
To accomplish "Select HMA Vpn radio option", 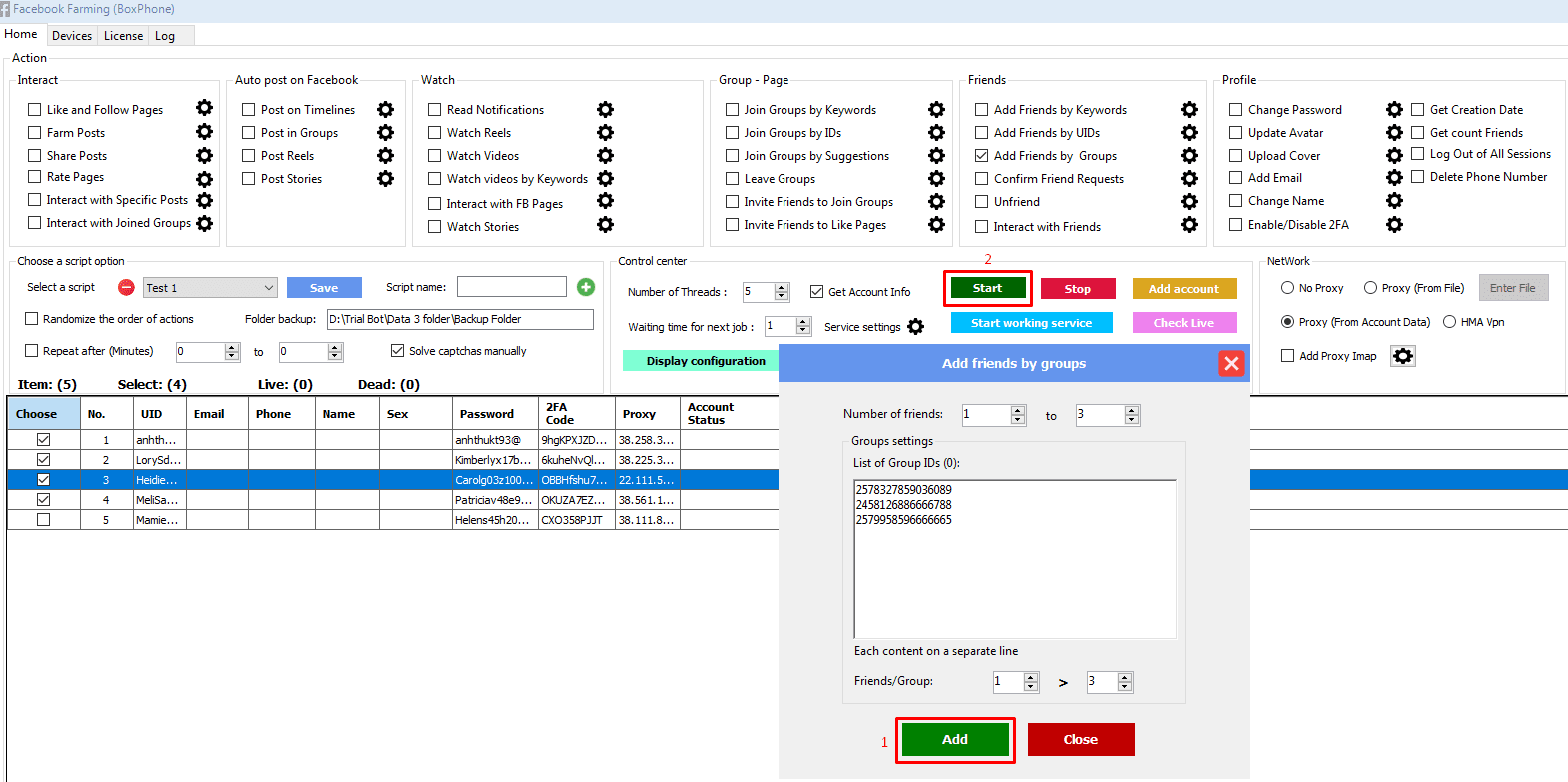I will 1449,321.
